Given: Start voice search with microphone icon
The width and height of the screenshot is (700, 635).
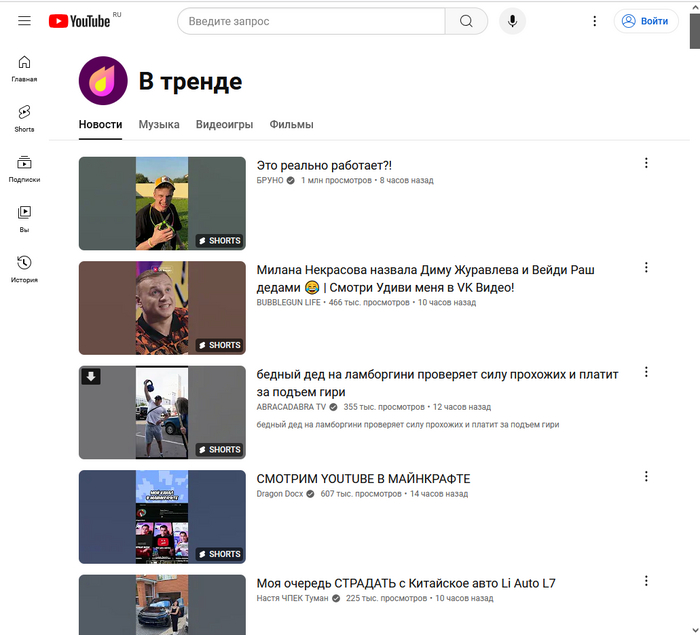Looking at the screenshot, I should pyautogui.click(x=512, y=21).
